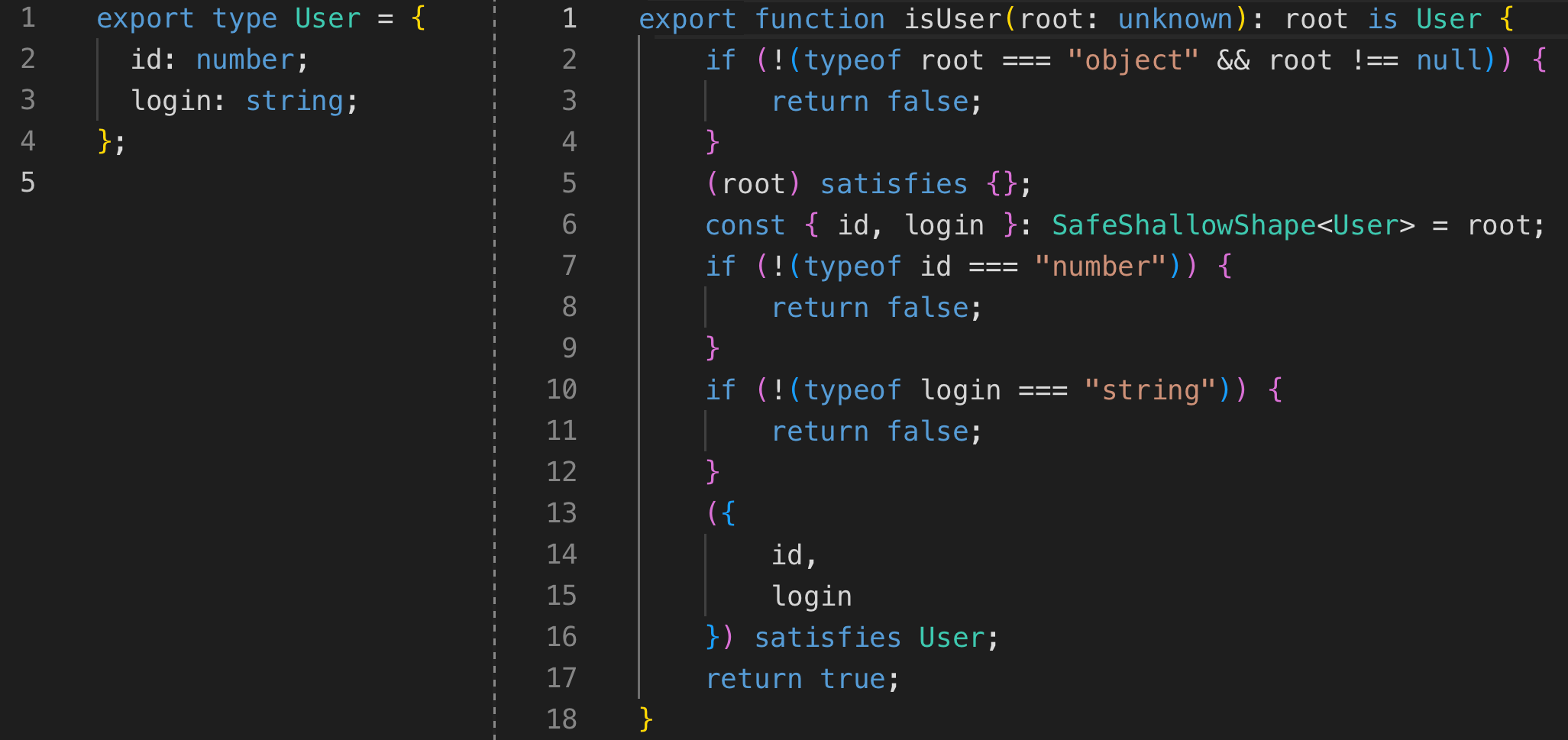Click line number 5 in the left pane
The image size is (1568, 740).
click(28, 183)
